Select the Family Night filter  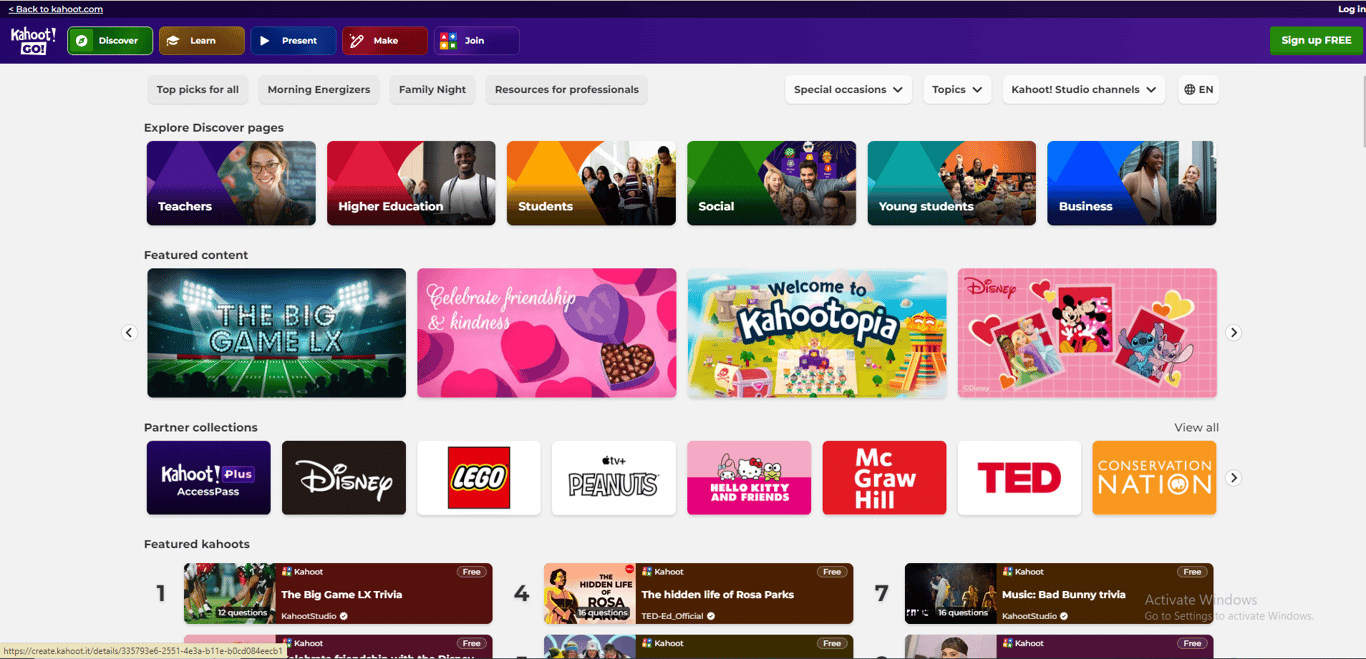click(x=432, y=90)
